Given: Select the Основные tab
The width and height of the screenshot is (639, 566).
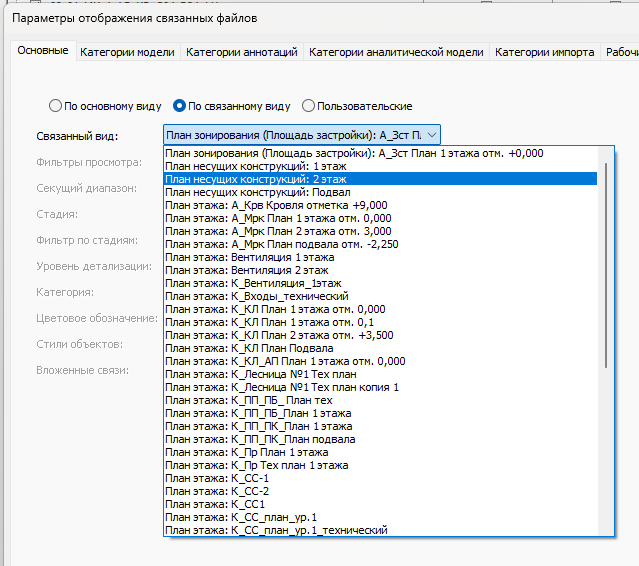Looking at the screenshot, I should pos(43,51).
